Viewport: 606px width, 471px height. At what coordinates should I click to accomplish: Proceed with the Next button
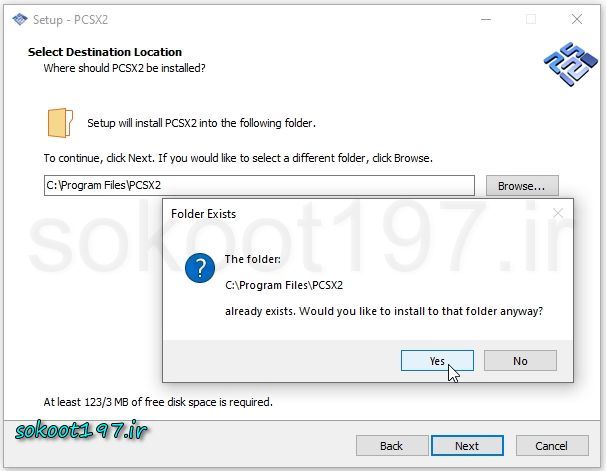pyautogui.click(x=466, y=446)
